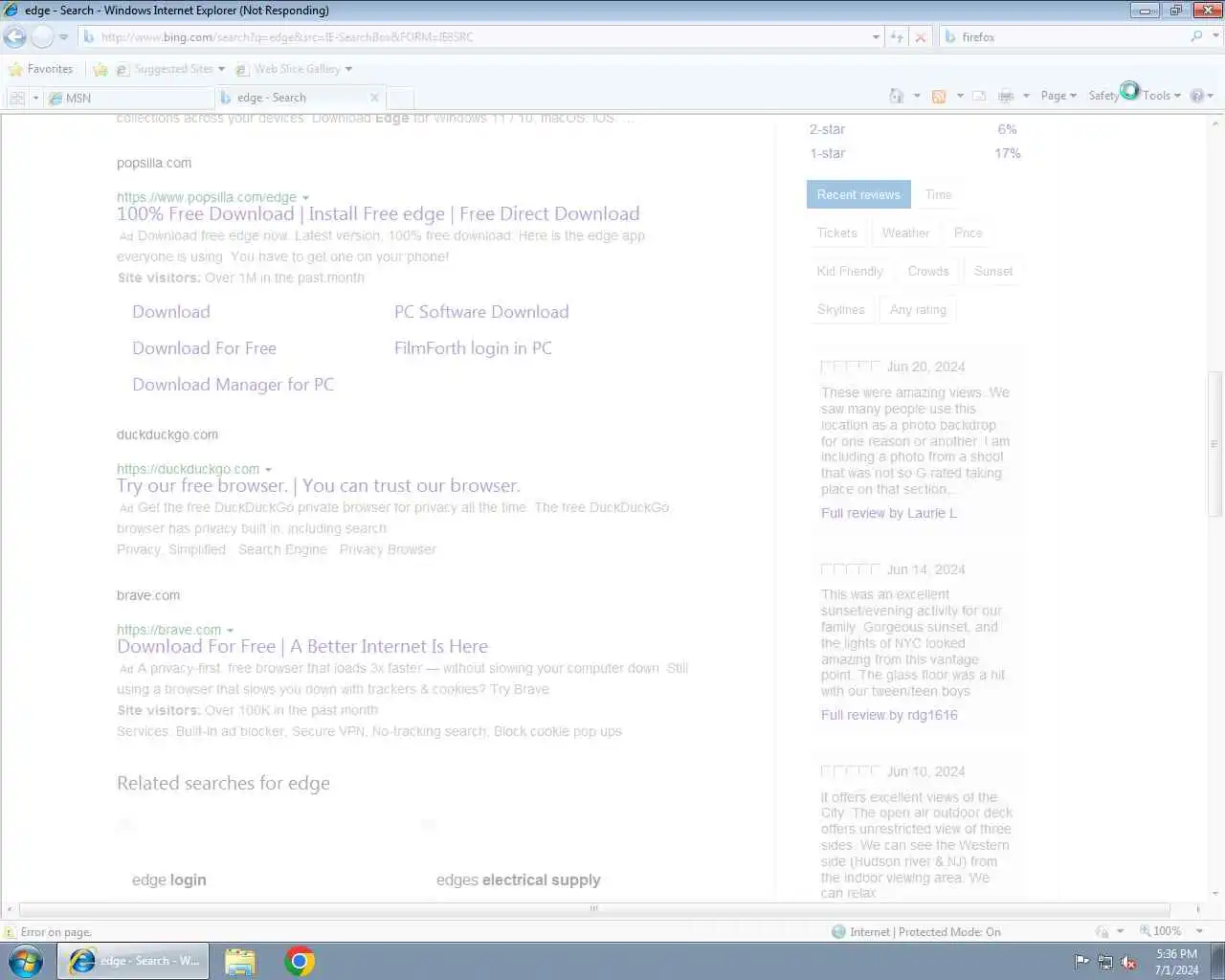Open the Suggested Sites favorites item

coord(170,69)
